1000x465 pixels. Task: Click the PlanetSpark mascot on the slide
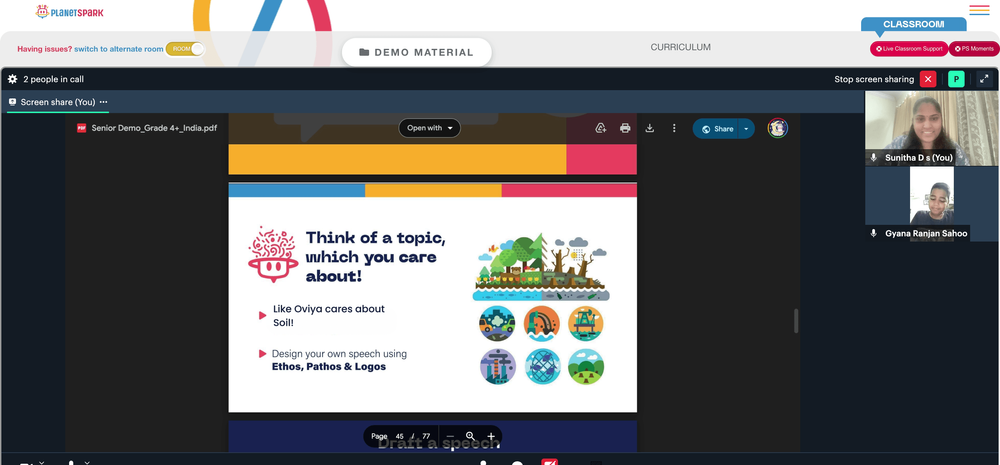pyautogui.click(x=273, y=254)
